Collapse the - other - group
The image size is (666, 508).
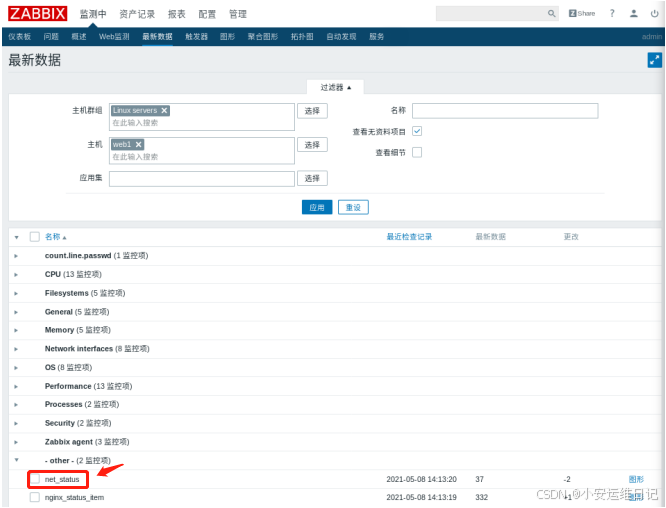point(16,460)
